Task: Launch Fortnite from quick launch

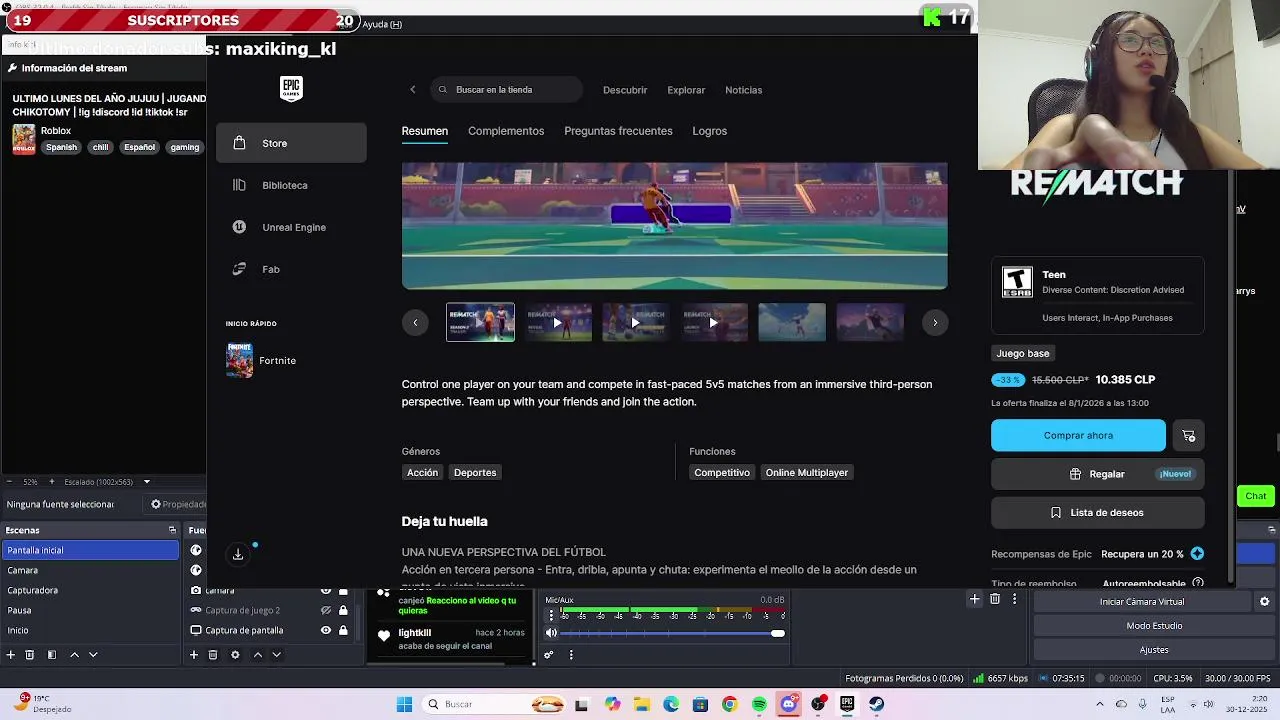Action: 262,360
